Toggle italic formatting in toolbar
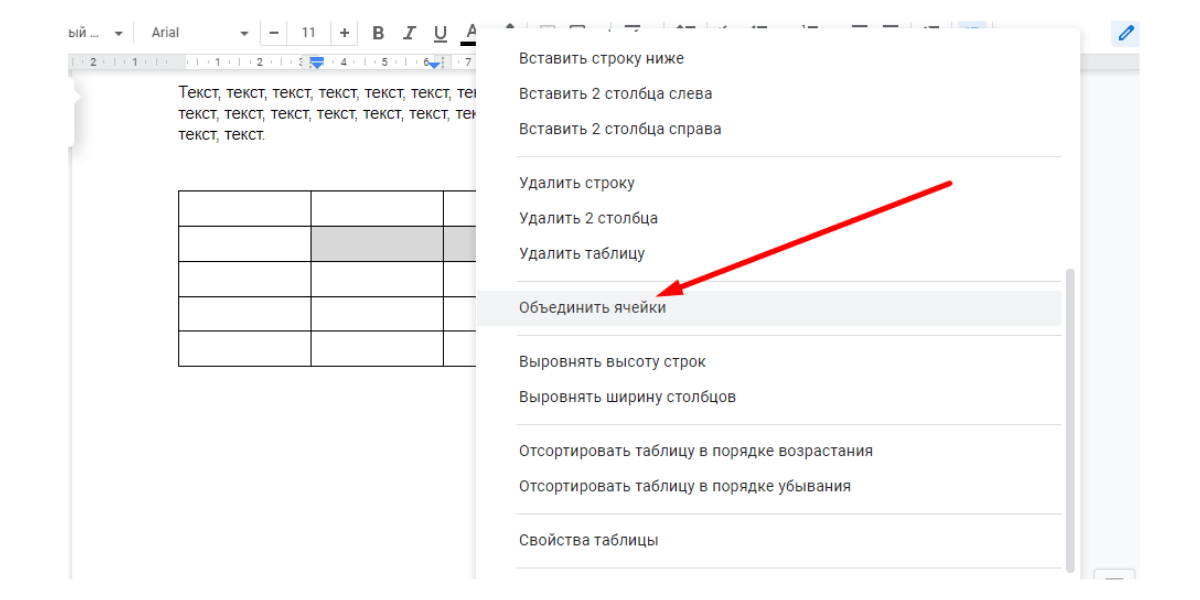1200x600 pixels. [x=409, y=33]
